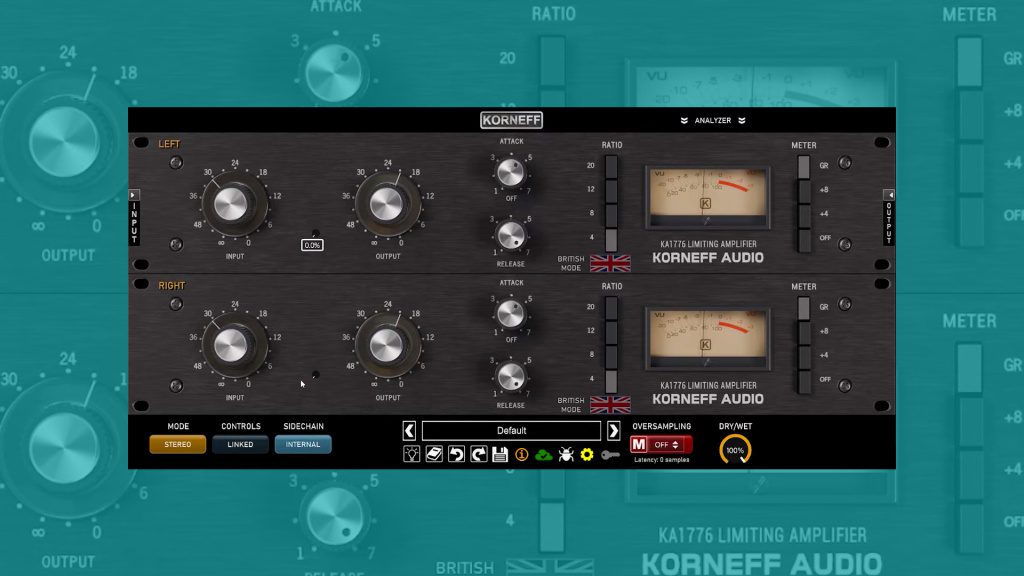
Task: Click the Dry/Wet 100% knob
Action: [x=735, y=450]
